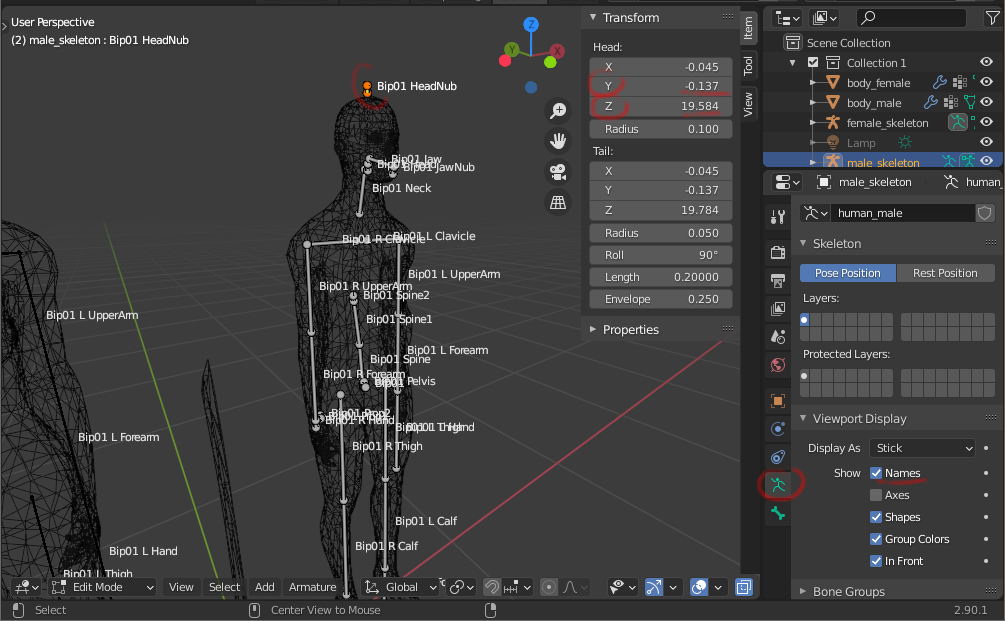Viewport: 1005px width, 621px height.
Task: Open the Bone properties tab icon
Action: click(x=778, y=514)
